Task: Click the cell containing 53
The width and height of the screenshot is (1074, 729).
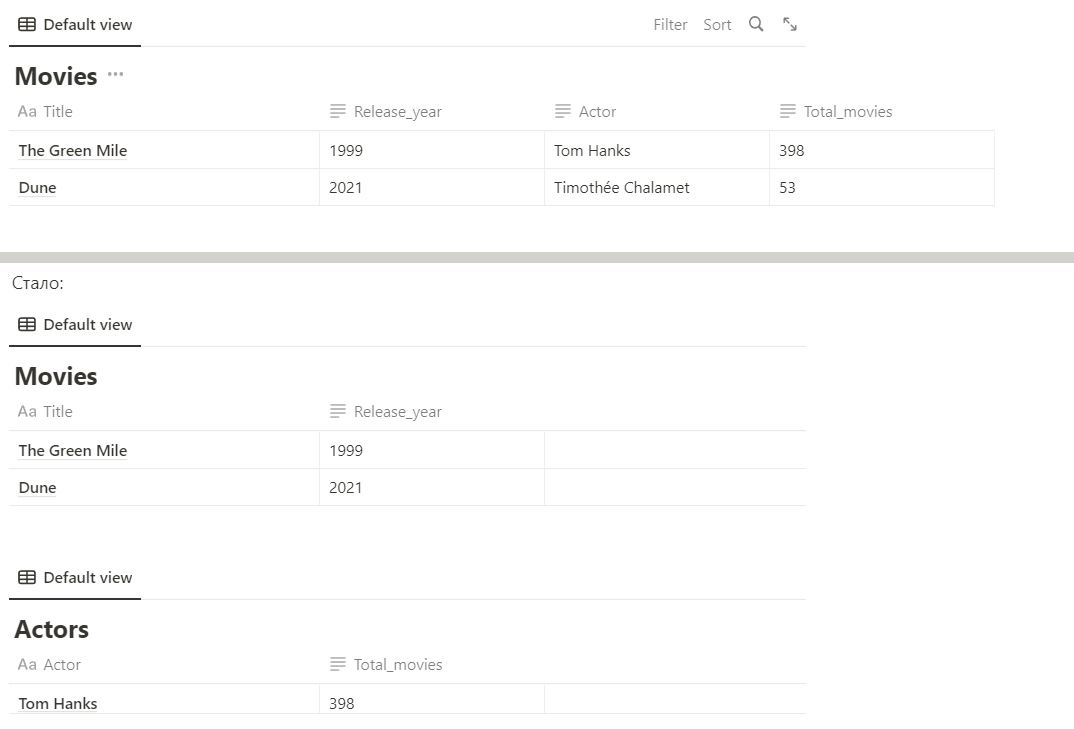Action: click(x=787, y=188)
